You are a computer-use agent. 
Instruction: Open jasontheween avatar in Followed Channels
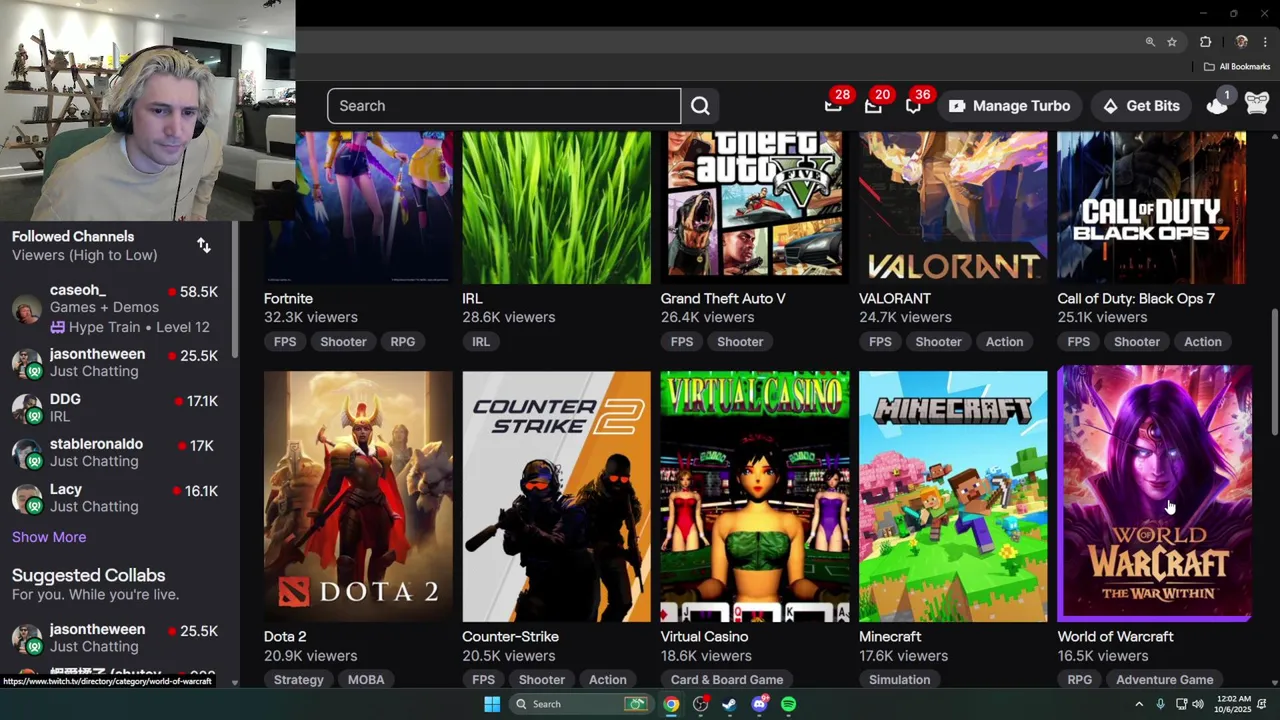click(27, 363)
